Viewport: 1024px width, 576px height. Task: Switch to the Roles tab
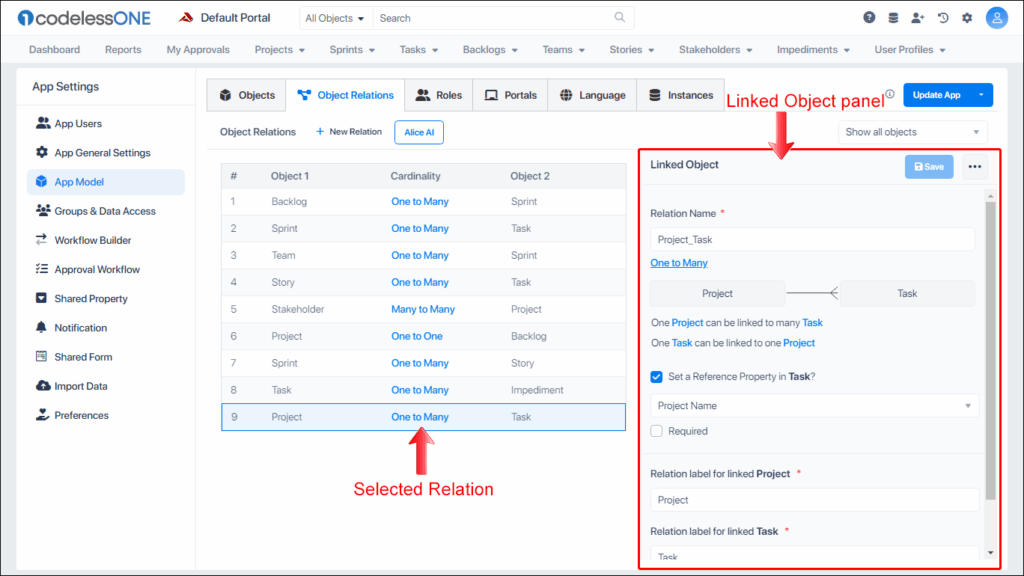[x=438, y=95]
